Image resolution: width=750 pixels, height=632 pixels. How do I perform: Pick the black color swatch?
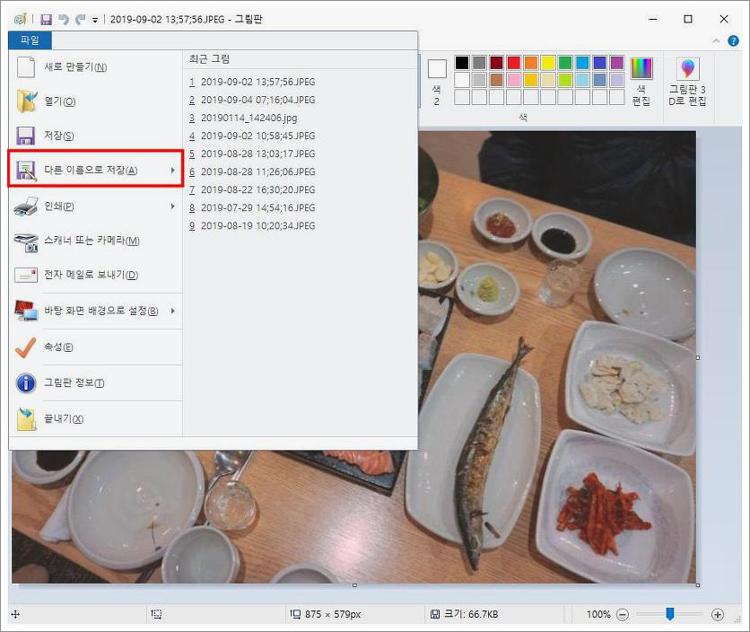[x=462, y=63]
